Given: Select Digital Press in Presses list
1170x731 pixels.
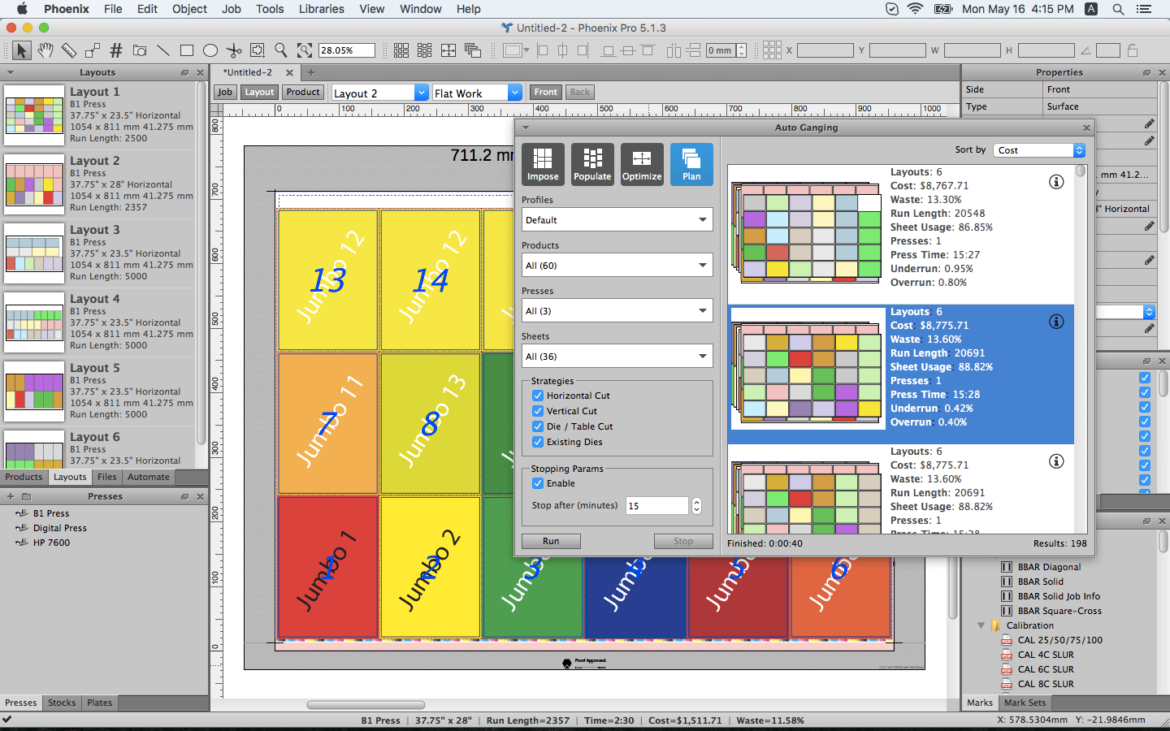Looking at the screenshot, I should click(59, 528).
